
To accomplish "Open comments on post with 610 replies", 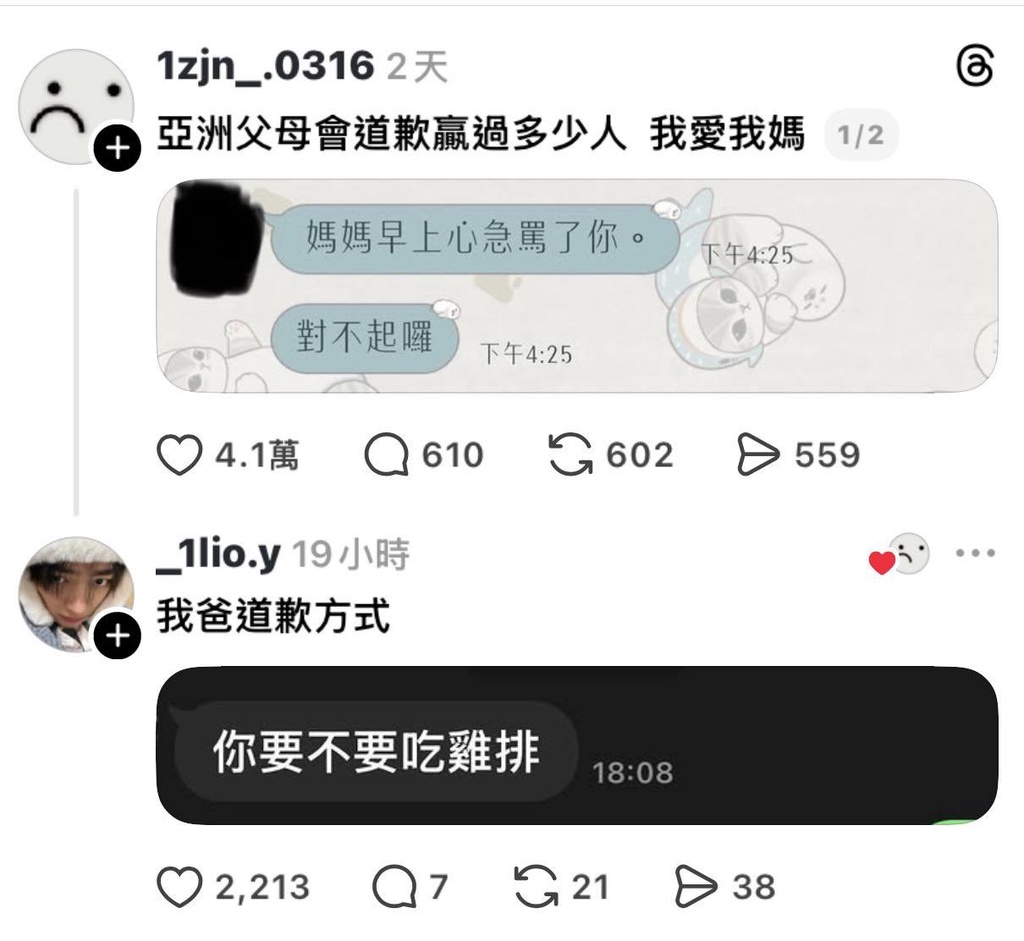I will 387,455.
